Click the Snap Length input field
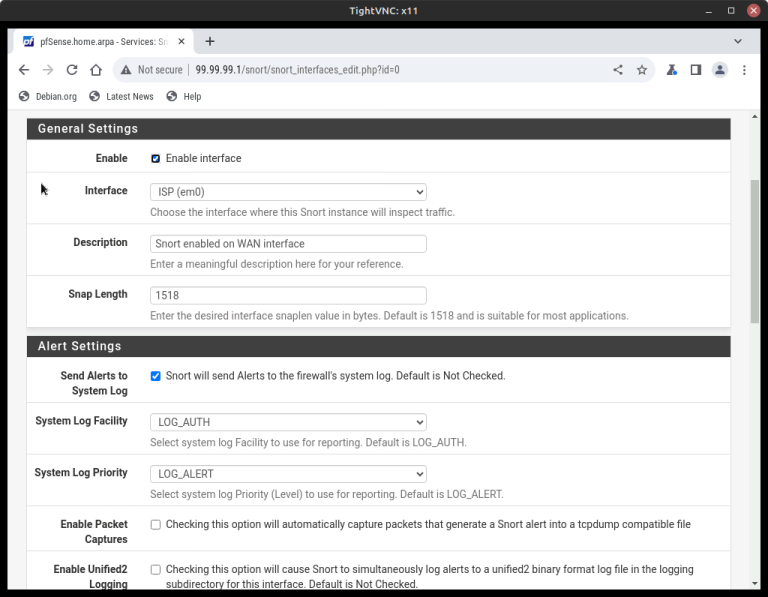768x597 pixels. click(x=288, y=296)
